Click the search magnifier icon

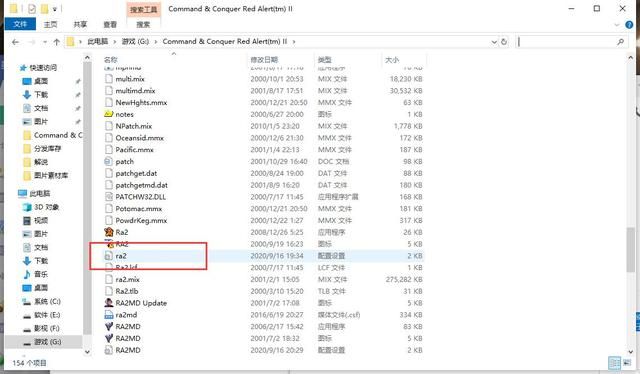pyautogui.click(x=620, y=42)
